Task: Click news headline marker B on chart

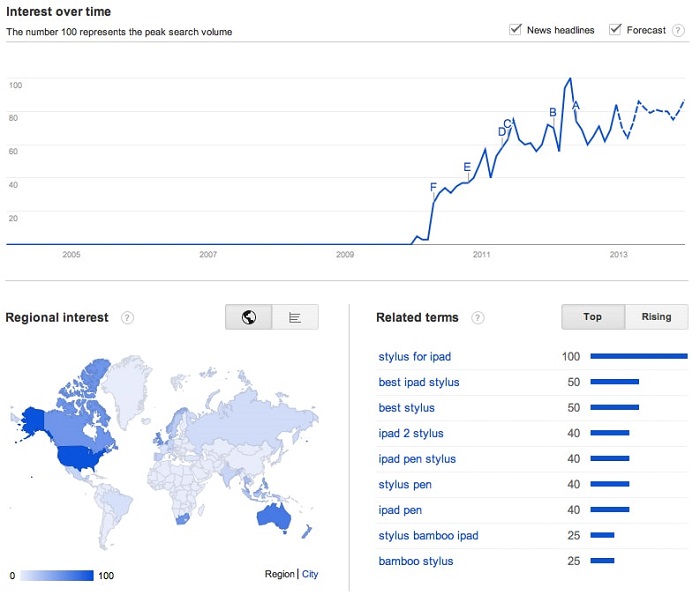Action: [553, 113]
